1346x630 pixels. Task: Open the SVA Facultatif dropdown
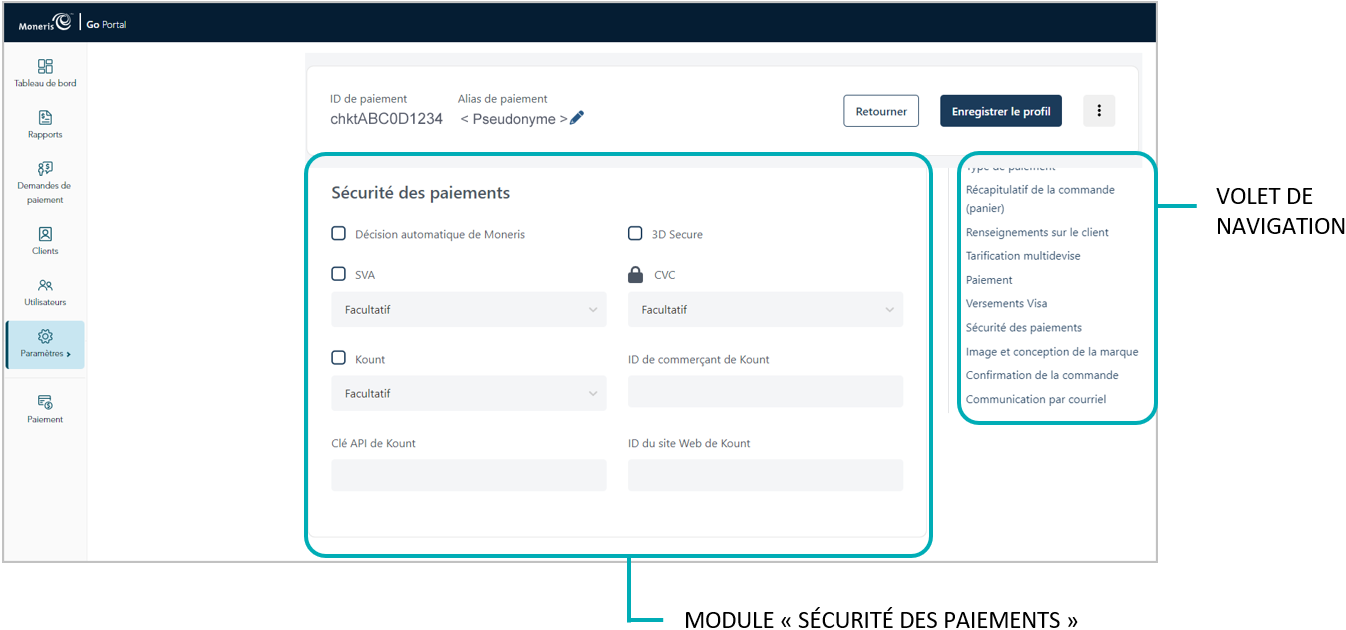pyautogui.click(x=469, y=310)
